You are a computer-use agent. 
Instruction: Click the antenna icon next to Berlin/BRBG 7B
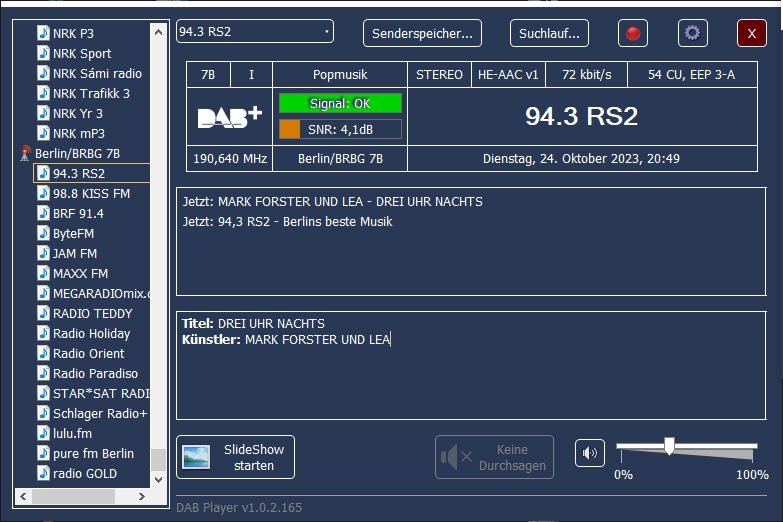[x=25, y=153]
